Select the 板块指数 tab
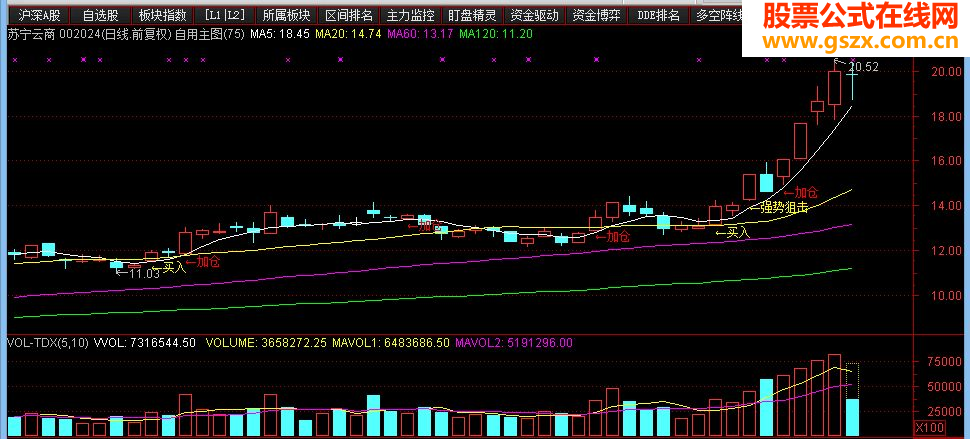This screenshot has width=970, height=439. (x=162, y=15)
